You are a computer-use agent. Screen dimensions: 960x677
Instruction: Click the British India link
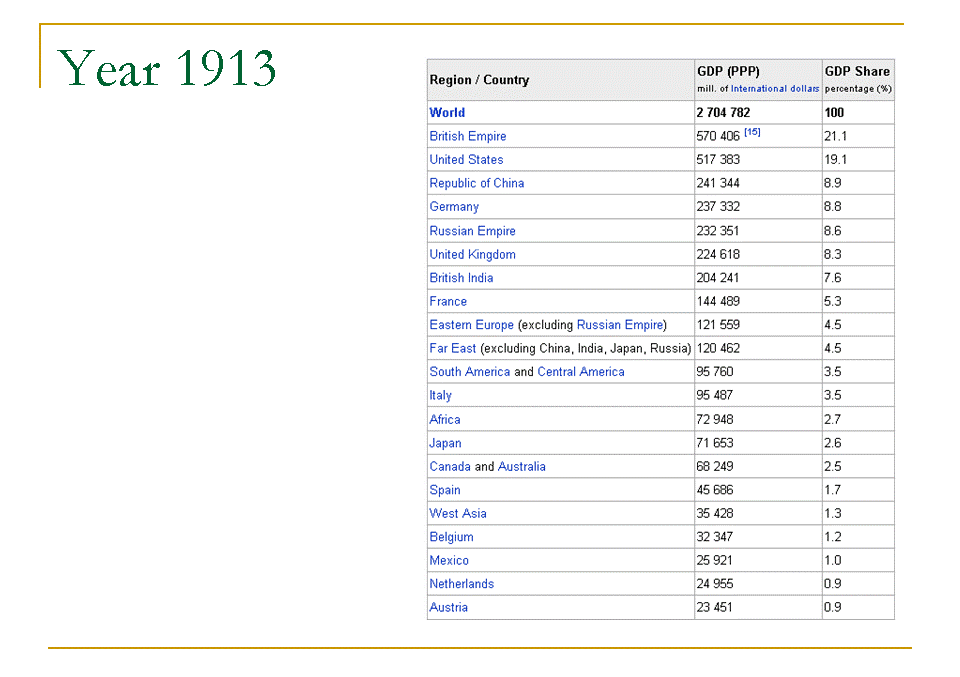coord(461,278)
